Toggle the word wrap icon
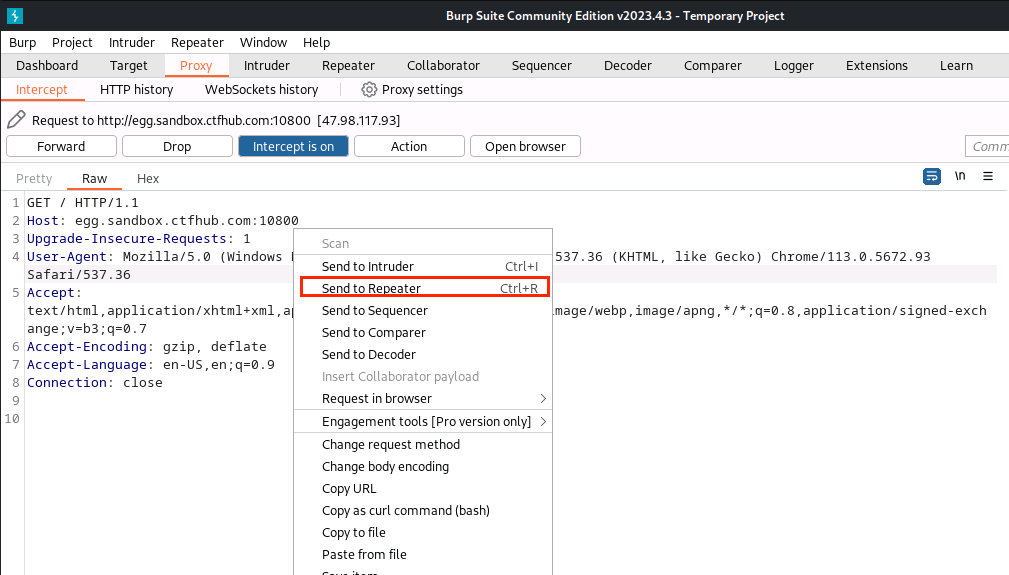Image resolution: width=1009 pixels, height=575 pixels. [x=931, y=176]
